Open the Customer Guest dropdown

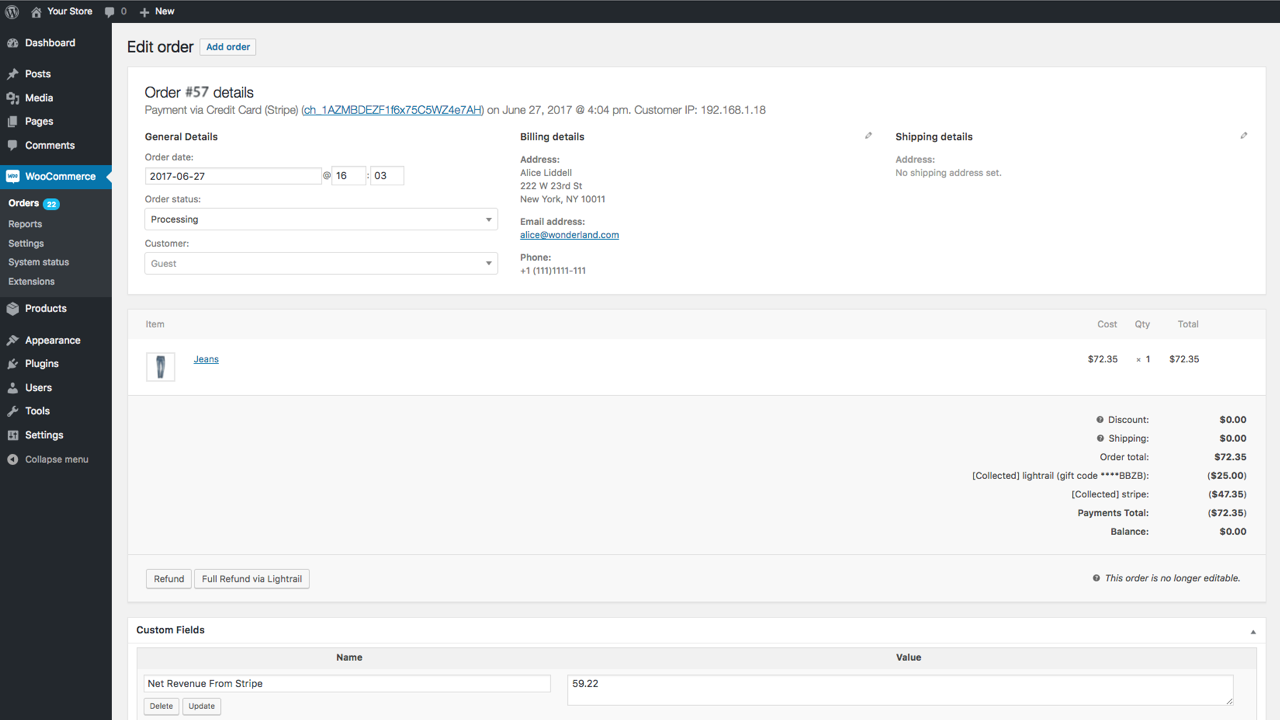coord(321,263)
